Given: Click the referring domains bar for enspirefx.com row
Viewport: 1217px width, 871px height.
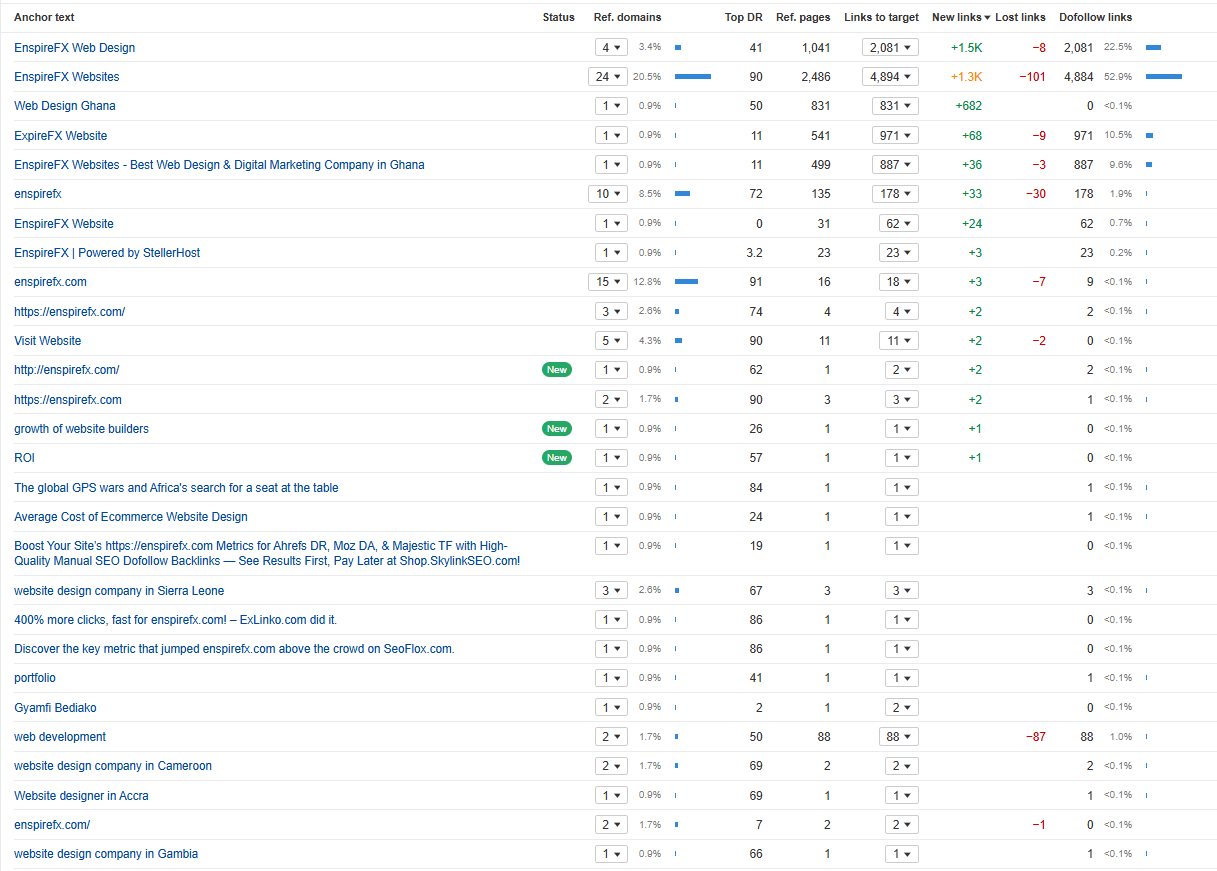Looking at the screenshot, I should [686, 282].
